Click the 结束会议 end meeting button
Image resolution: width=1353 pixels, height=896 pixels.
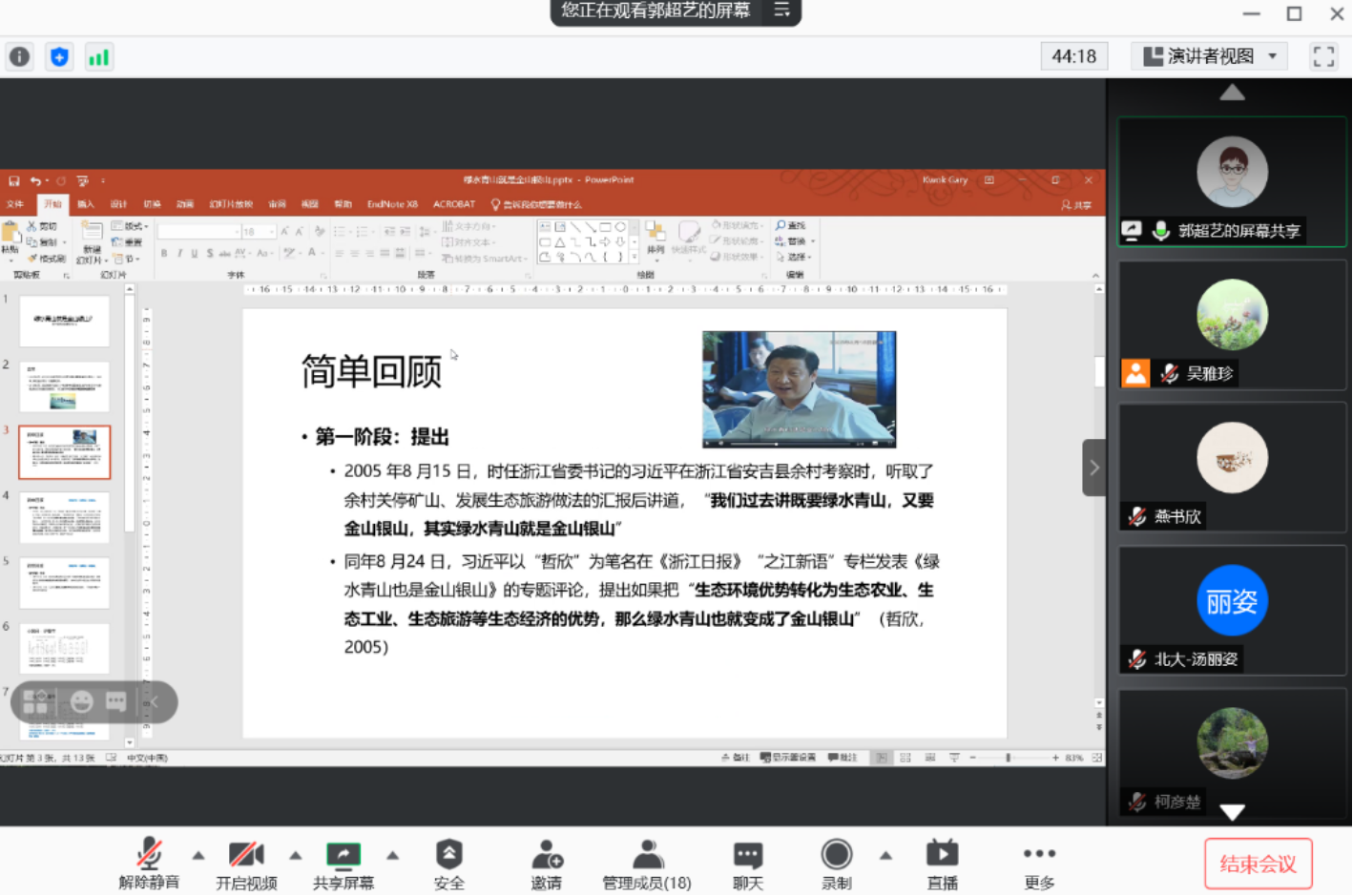pyautogui.click(x=1259, y=862)
